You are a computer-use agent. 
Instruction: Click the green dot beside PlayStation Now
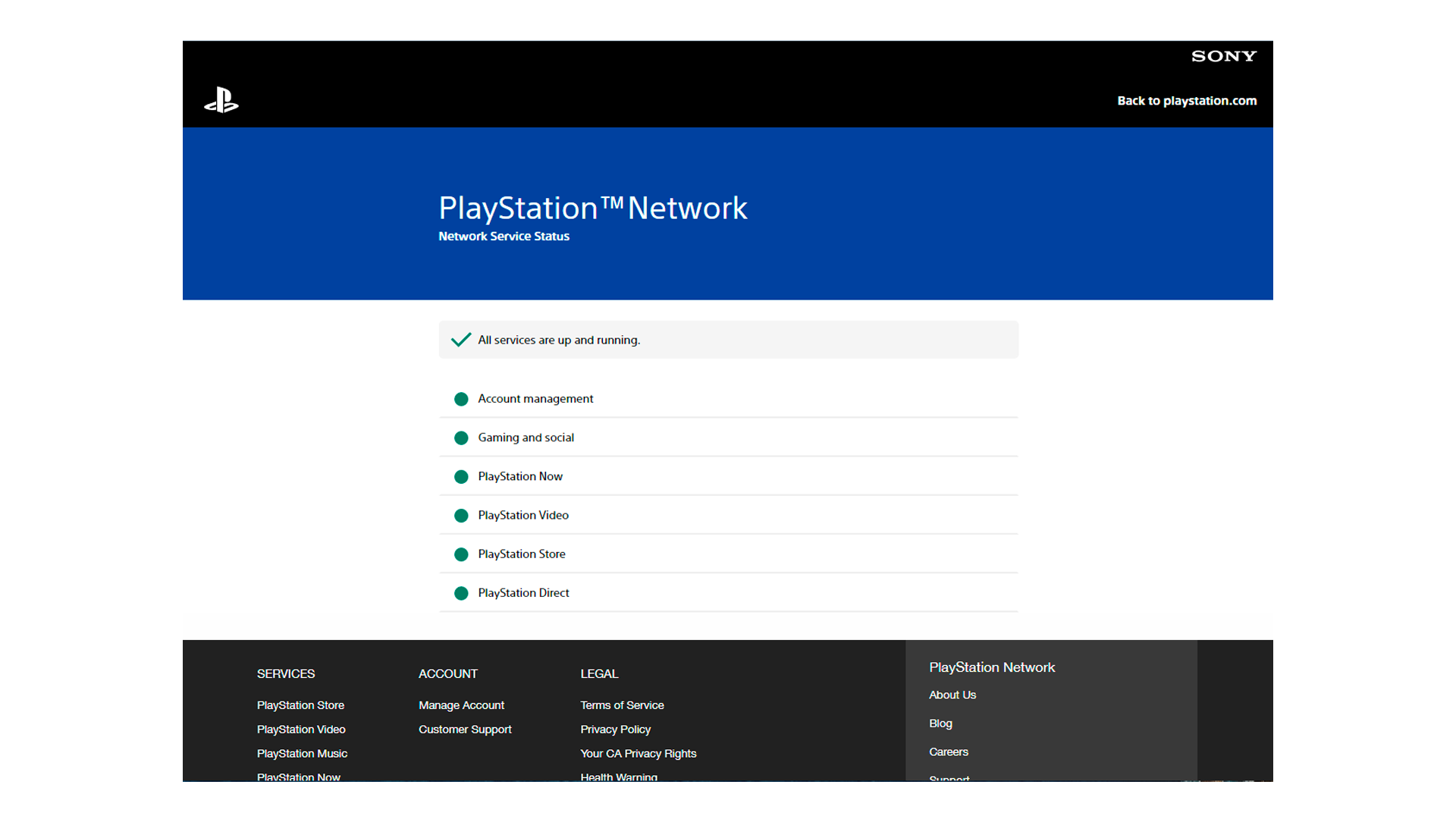461,476
